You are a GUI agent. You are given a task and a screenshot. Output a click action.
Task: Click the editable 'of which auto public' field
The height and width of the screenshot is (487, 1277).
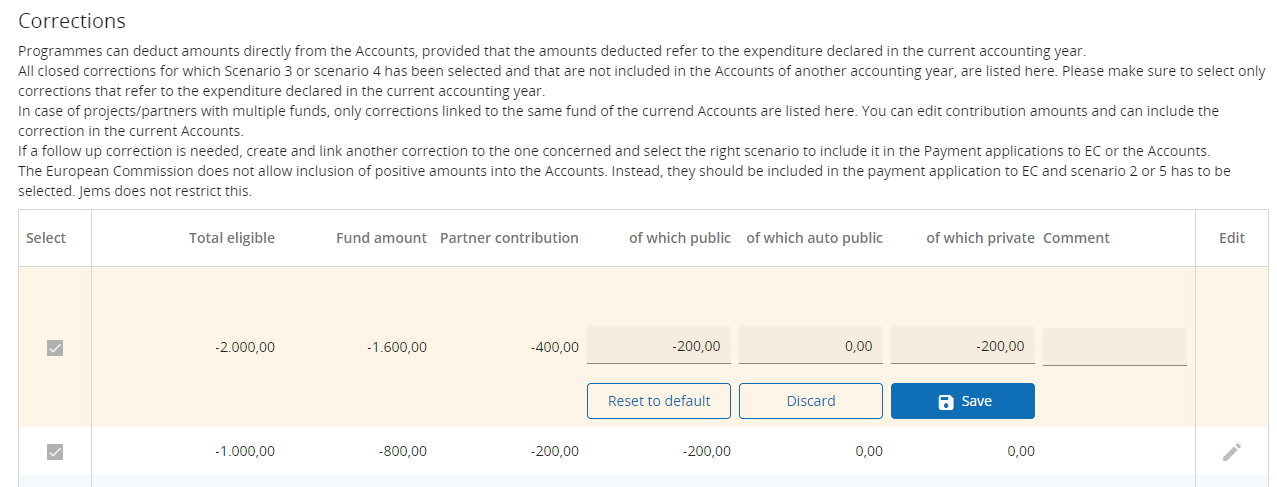(x=811, y=346)
